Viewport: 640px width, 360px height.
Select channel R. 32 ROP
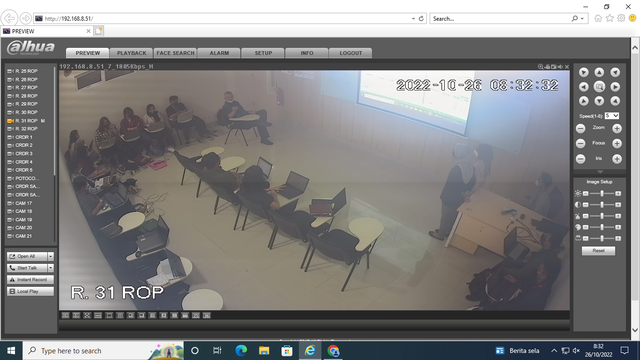27,129
